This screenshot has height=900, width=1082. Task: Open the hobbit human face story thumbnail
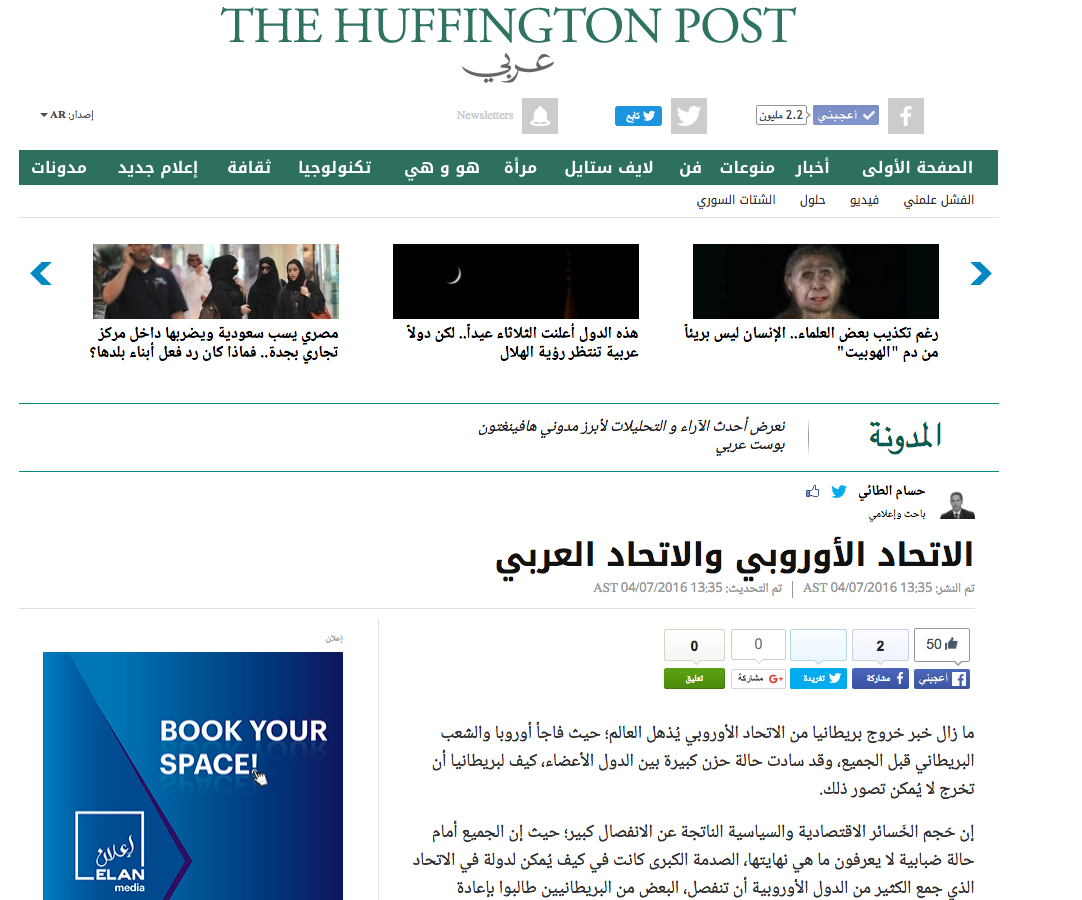pyautogui.click(x=816, y=281)
